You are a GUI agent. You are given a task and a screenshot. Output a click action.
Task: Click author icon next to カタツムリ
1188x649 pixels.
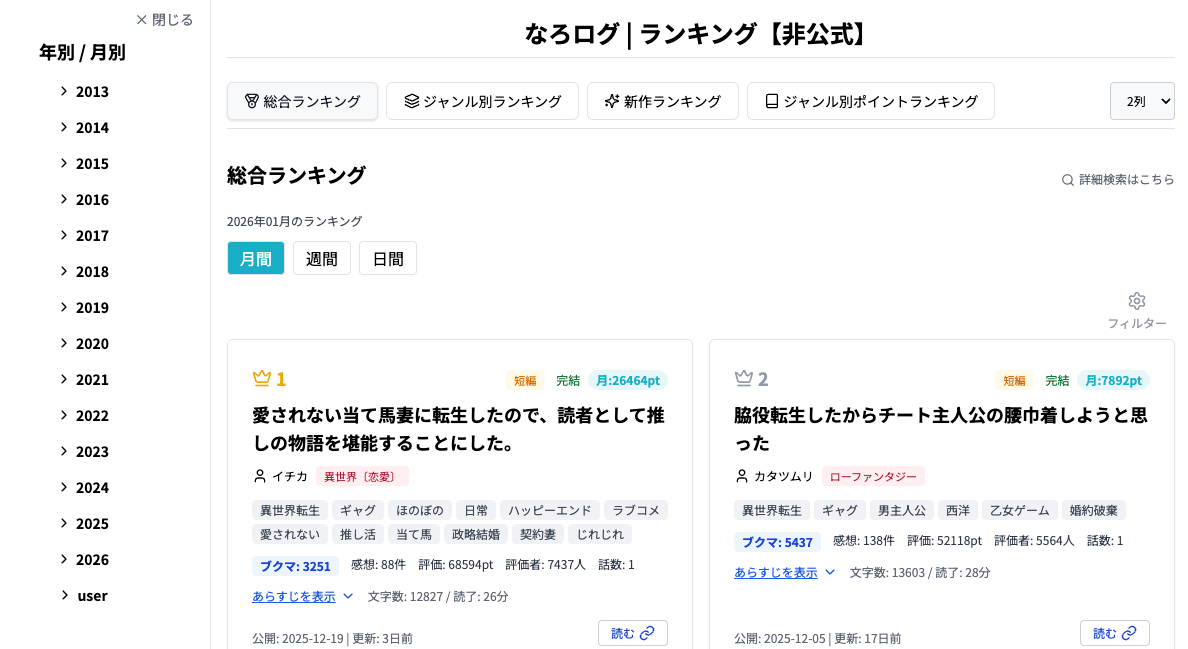click(742, 476)
